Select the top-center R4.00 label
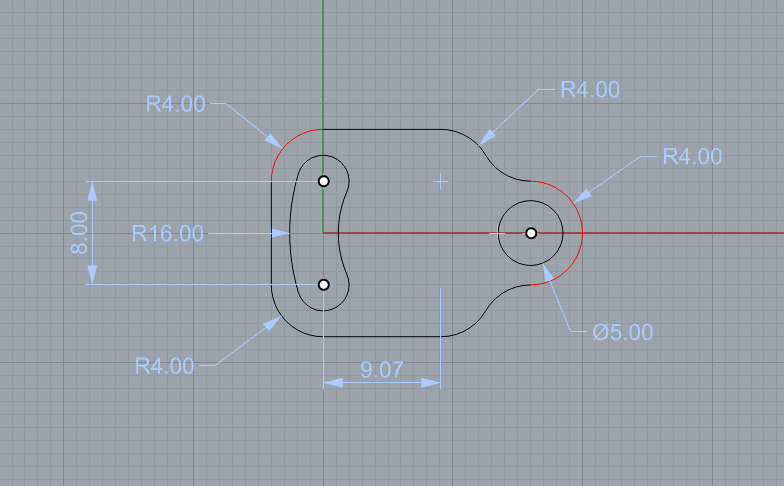 coord(589,90)
